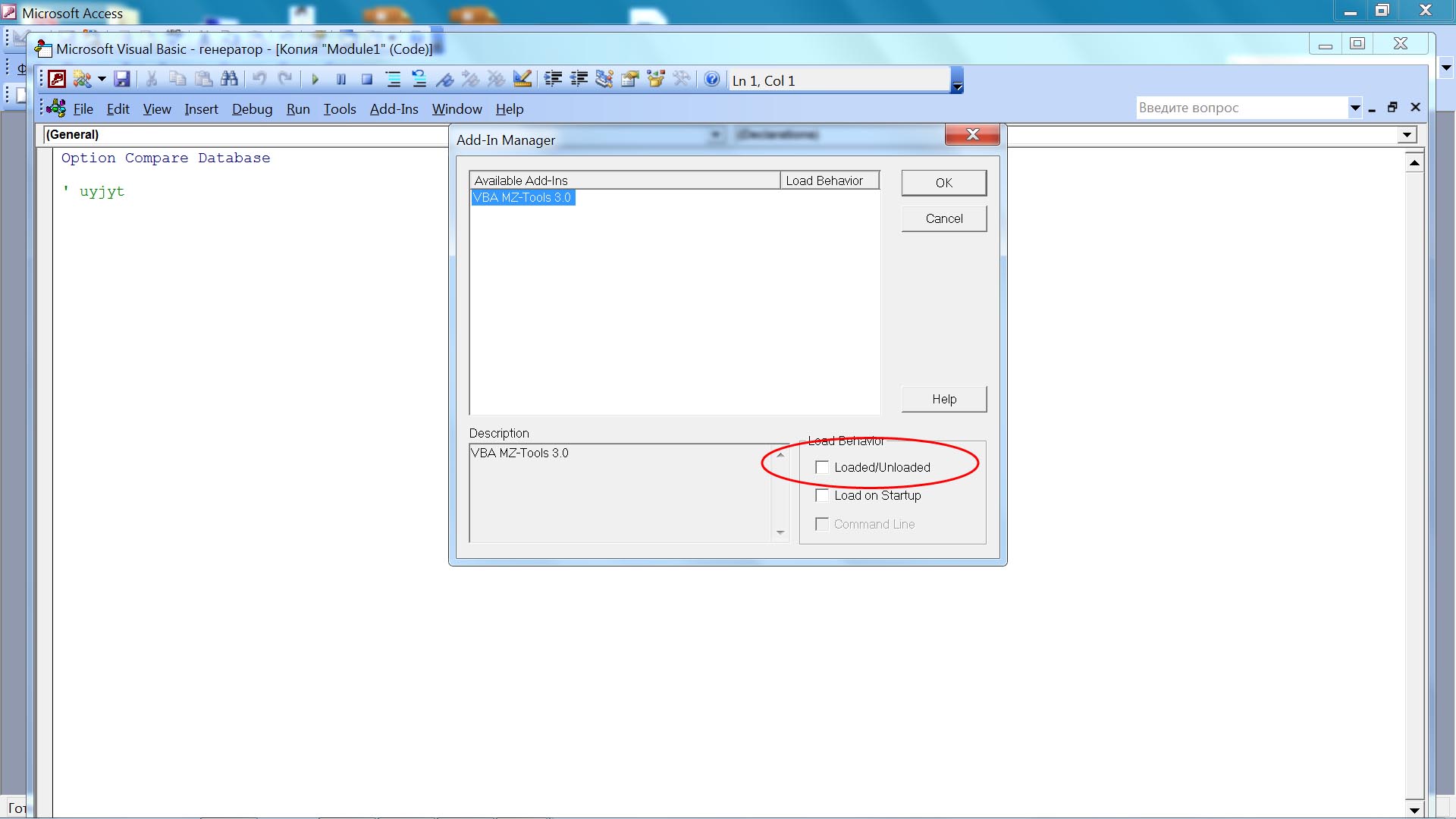Click the Paste clipboard icon

[203, 79]
